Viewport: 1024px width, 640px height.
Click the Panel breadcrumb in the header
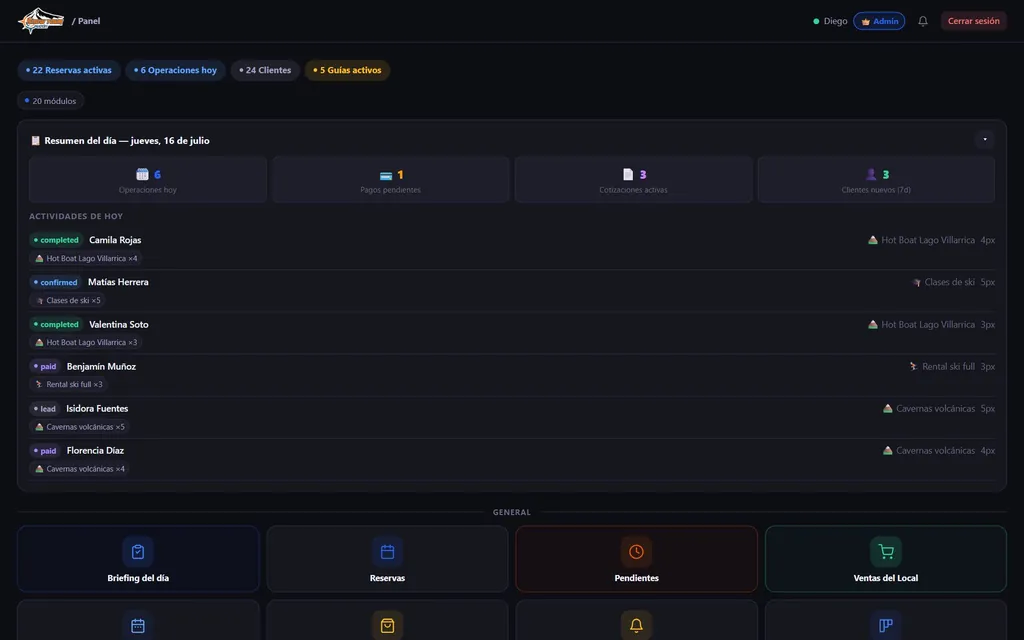89,21
